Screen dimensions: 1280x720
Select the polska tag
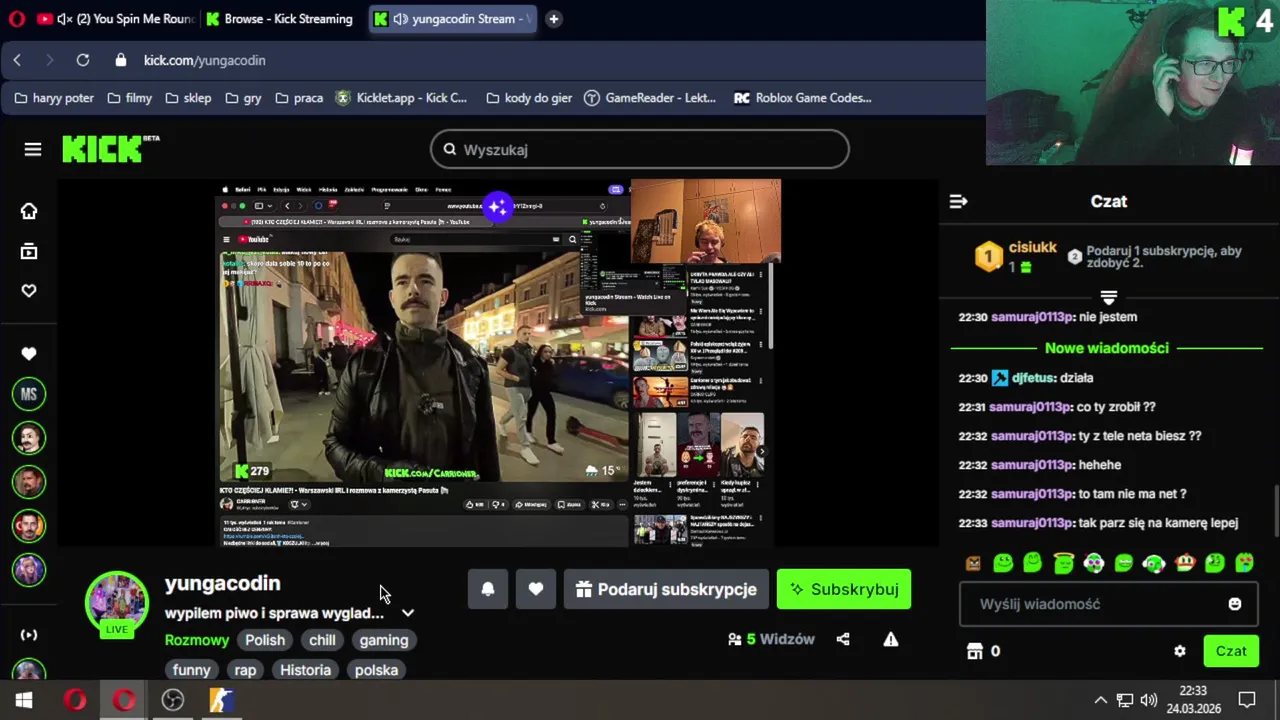pyautogui.click(x=376, y=670)
